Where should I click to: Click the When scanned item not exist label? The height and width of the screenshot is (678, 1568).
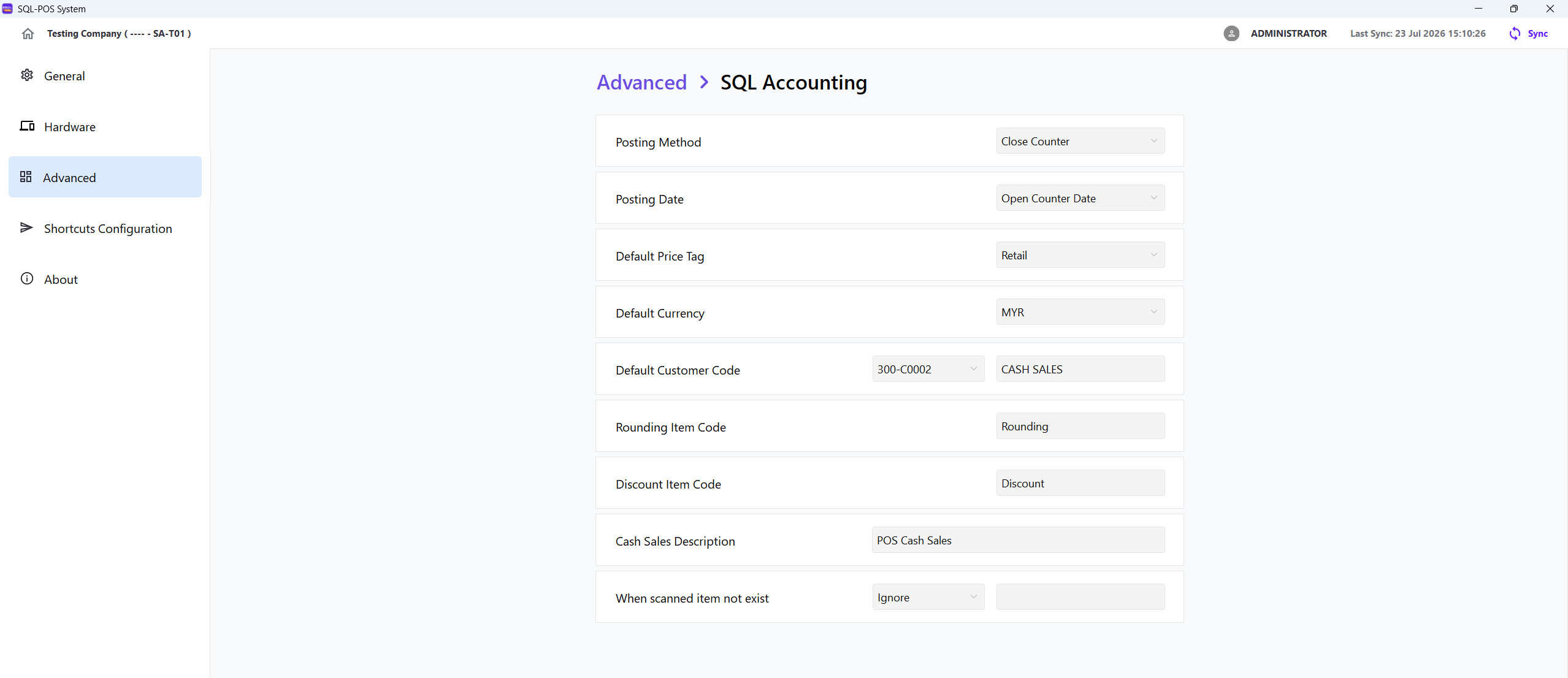(692, 598)
